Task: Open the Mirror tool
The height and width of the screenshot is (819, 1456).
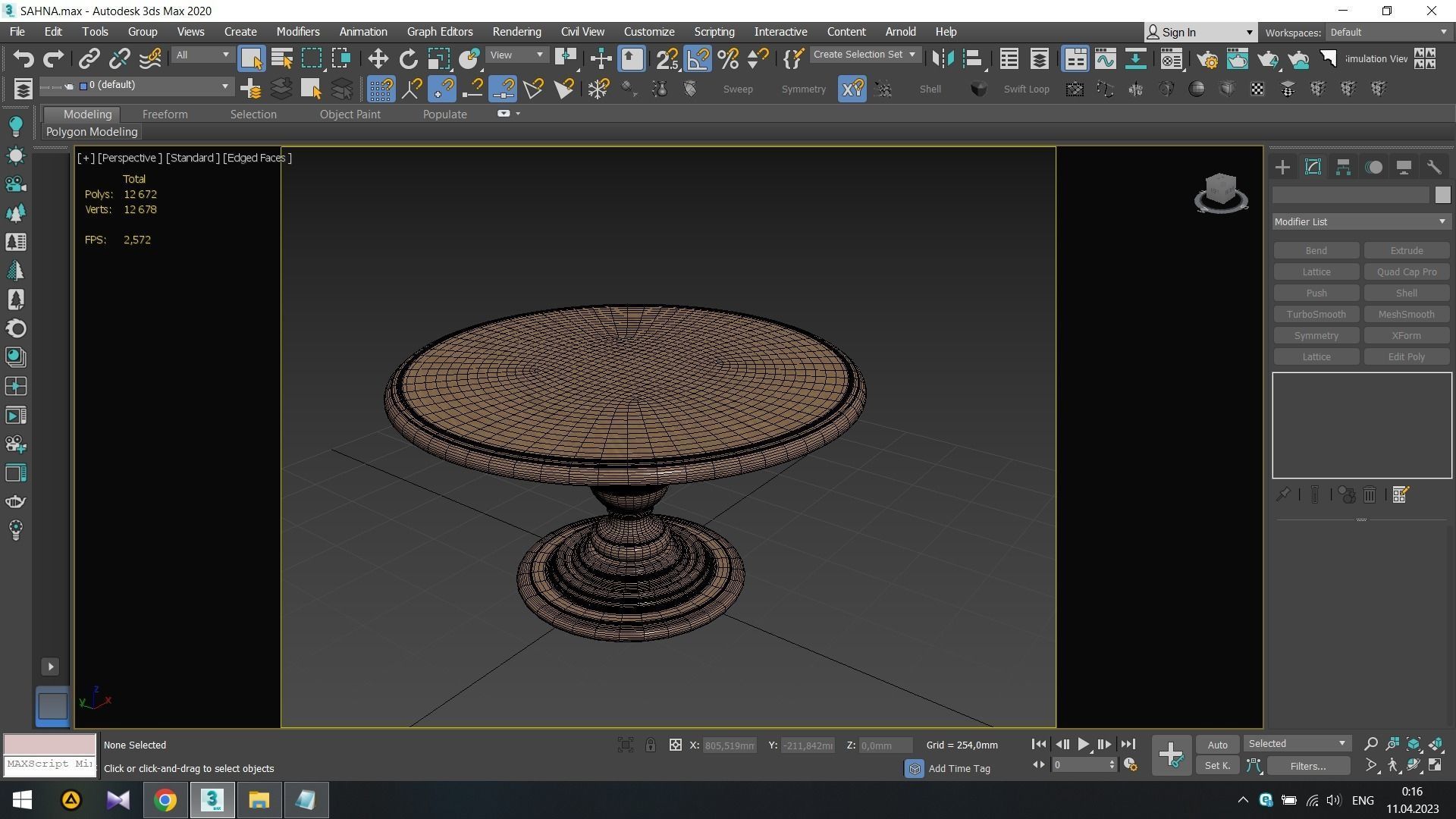Action: click(x=943, y=58)
